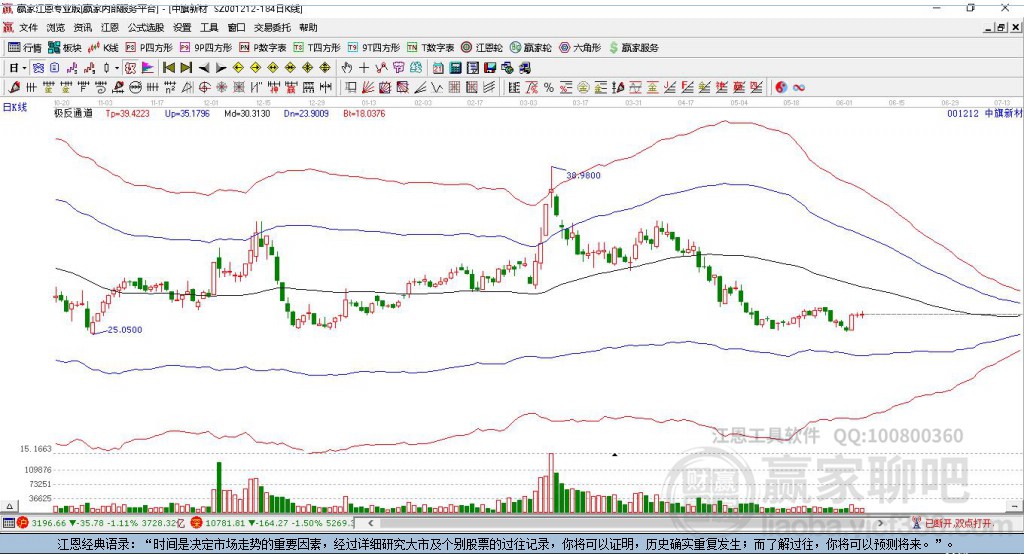Click the horizontal timeline scrollbar track

626,523
